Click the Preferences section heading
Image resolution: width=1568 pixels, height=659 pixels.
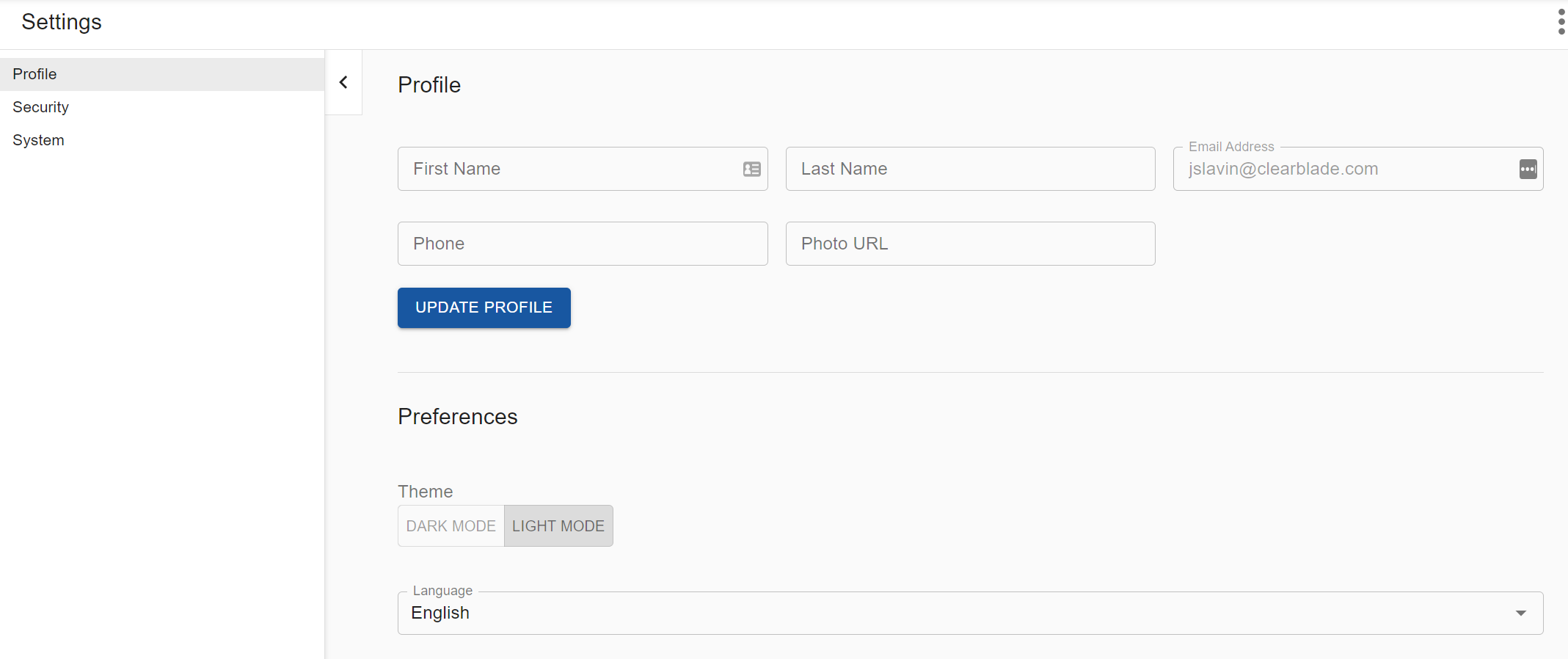click(x=457, y=417)
